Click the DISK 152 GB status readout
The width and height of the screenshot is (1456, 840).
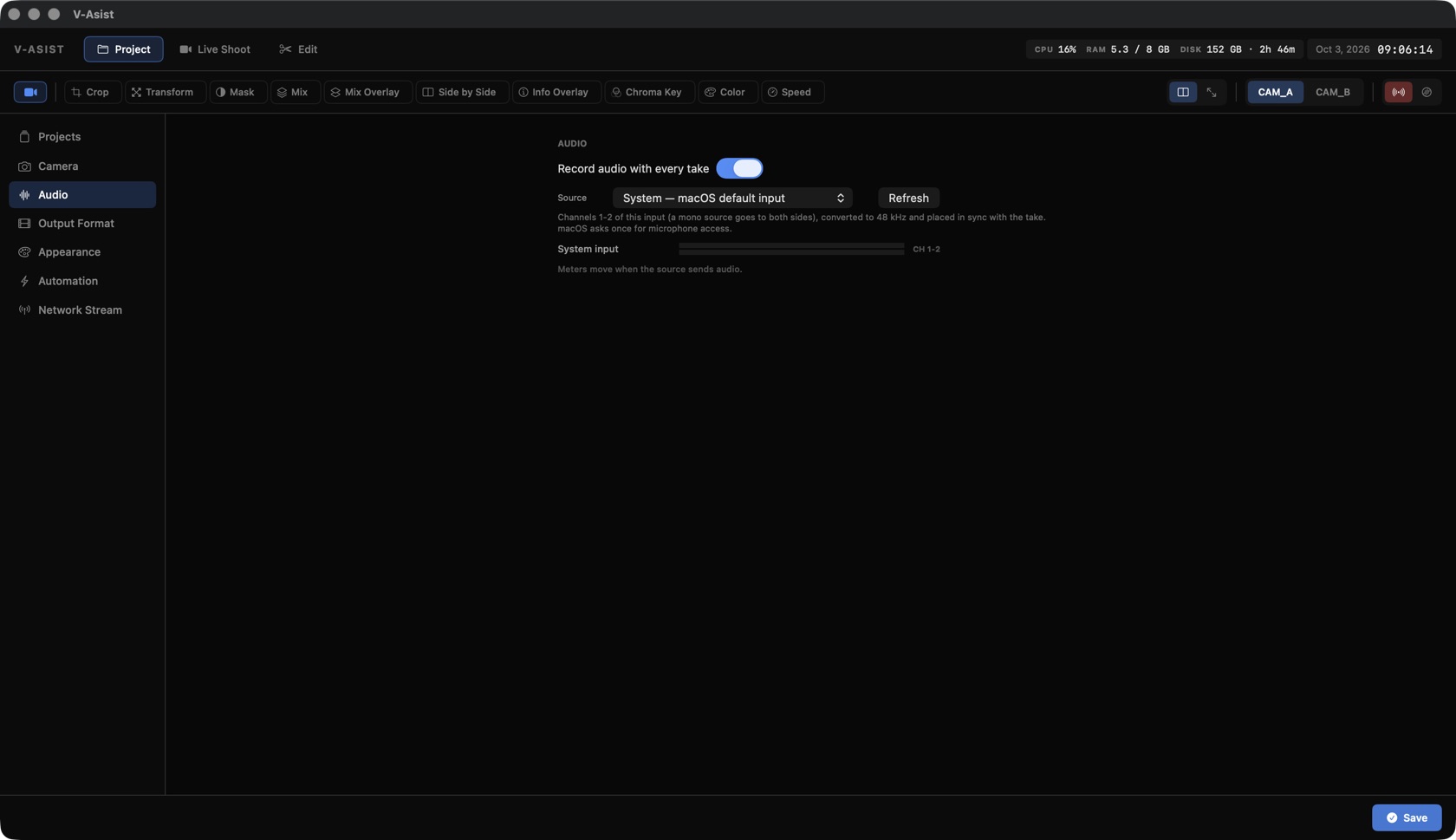click(1211, 49)
